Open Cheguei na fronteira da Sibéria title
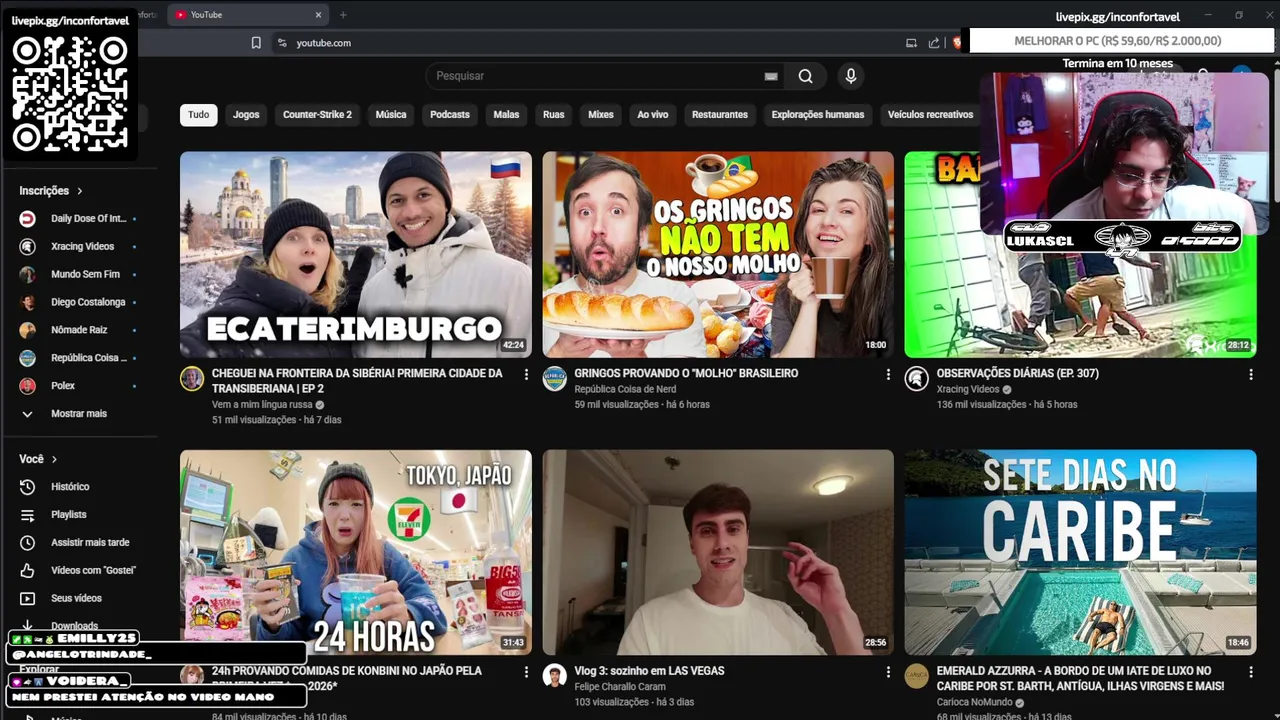Image resolution: width=1280 pixels, height=720 pixels. 357,380
